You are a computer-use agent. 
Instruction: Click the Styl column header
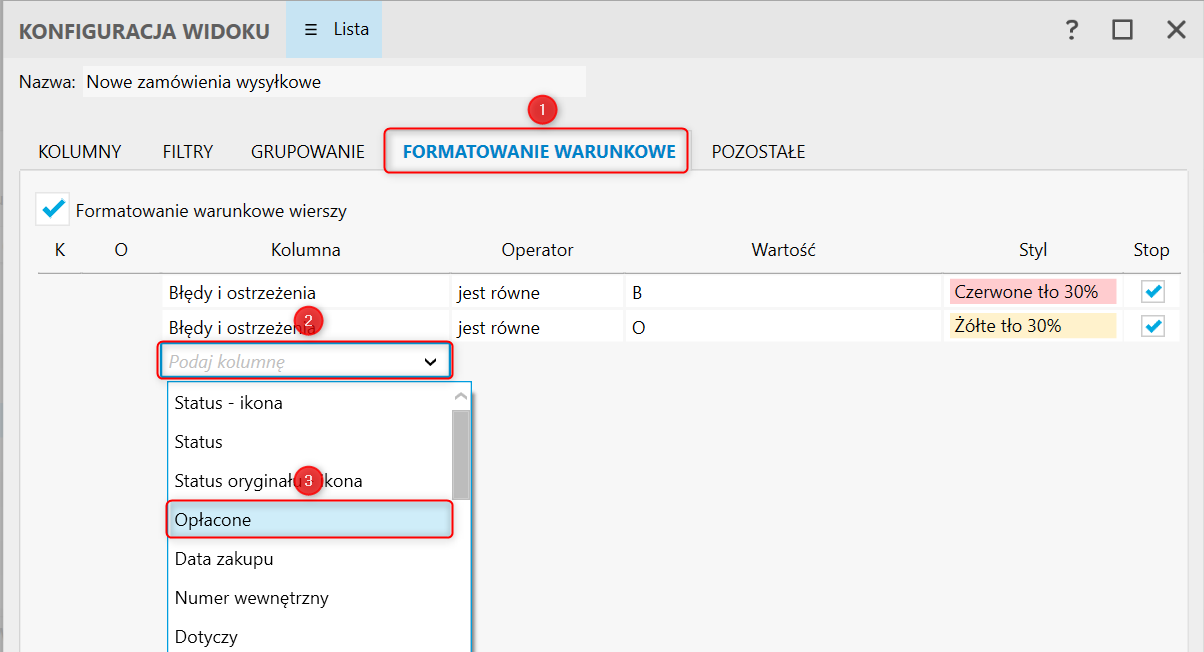click(1032, 250)
